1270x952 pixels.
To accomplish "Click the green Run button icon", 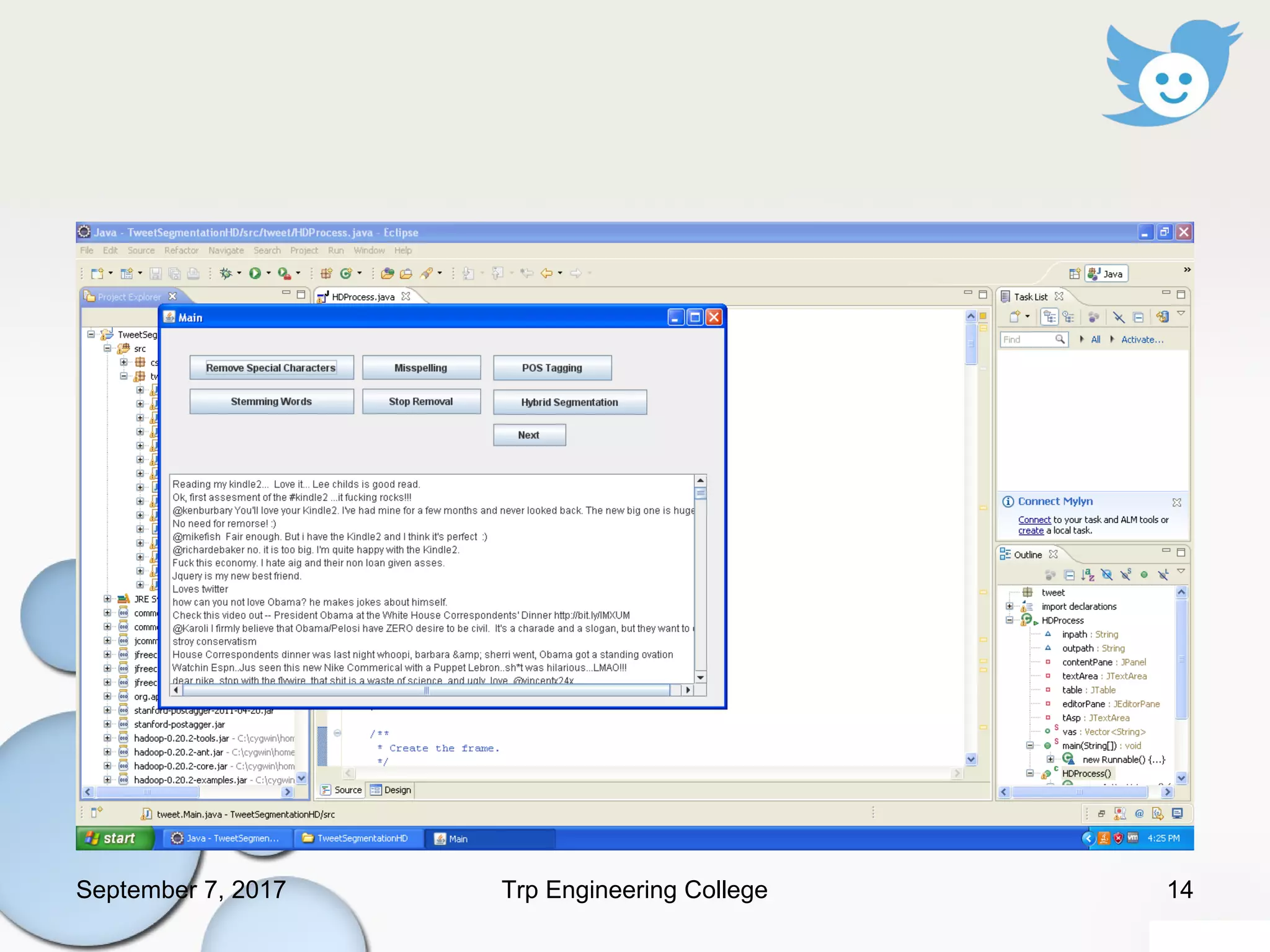I will pyautogui.click(x=255, y=273).
